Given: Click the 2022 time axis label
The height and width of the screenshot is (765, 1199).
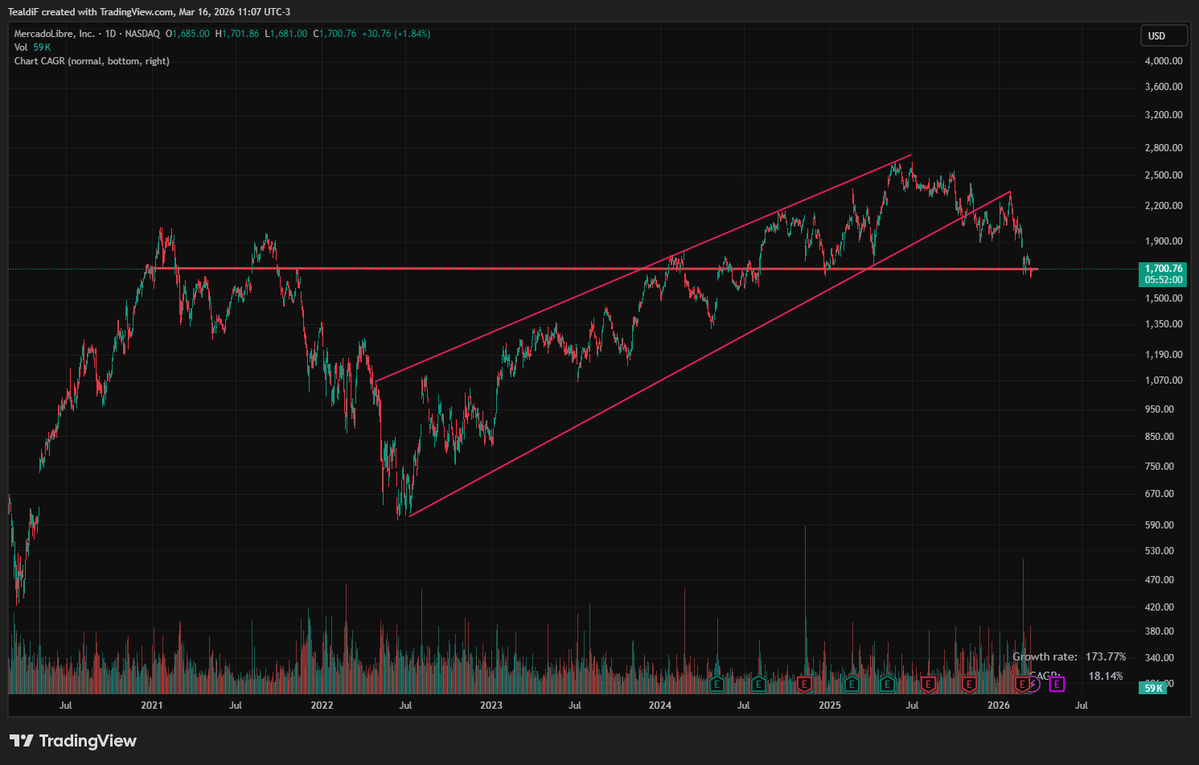Looking at the screenshot, I should pos(322,705).
